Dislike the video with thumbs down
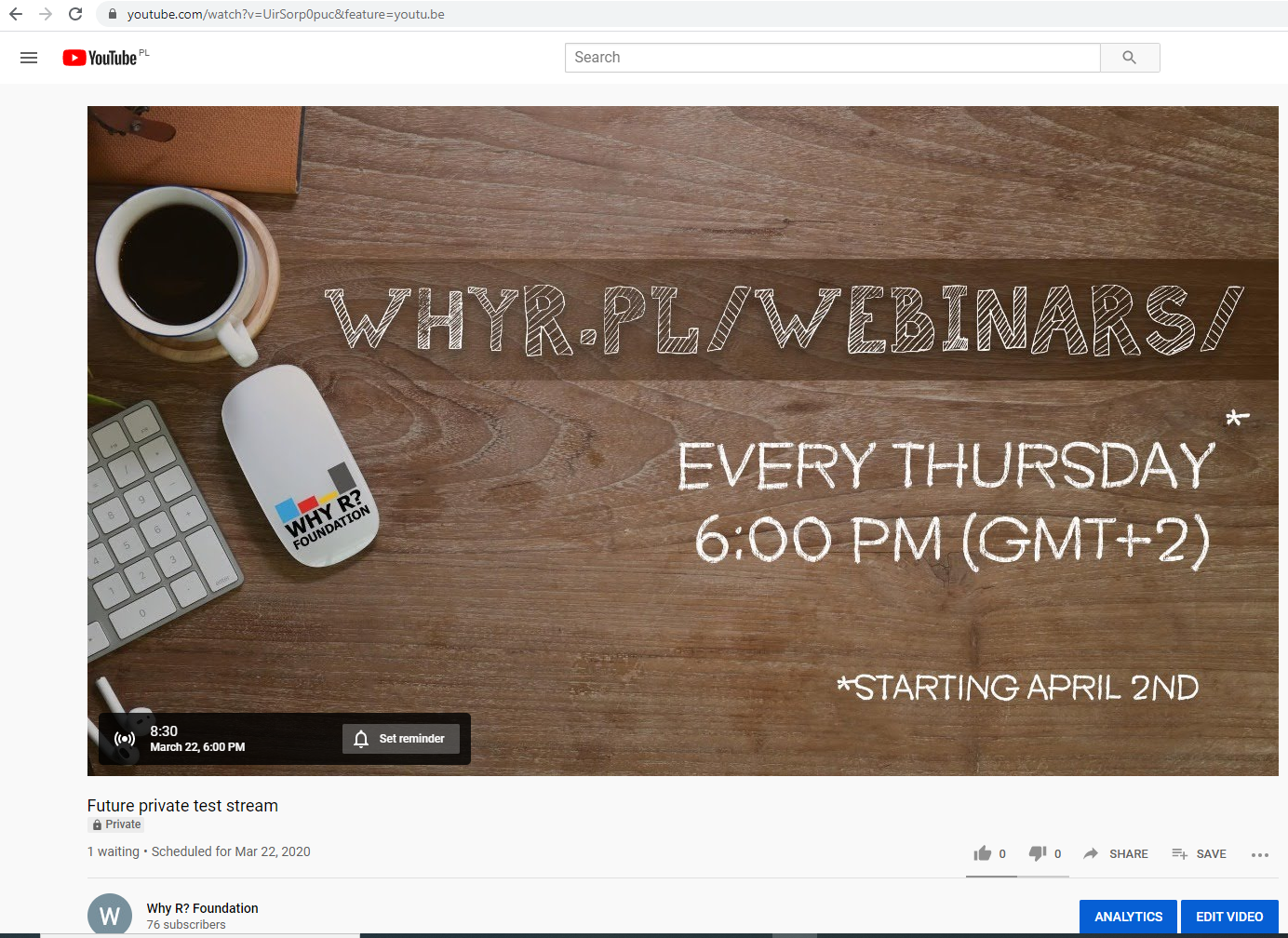The height and width of the screenshot is (938, 1288). [x=1038, y=853]
